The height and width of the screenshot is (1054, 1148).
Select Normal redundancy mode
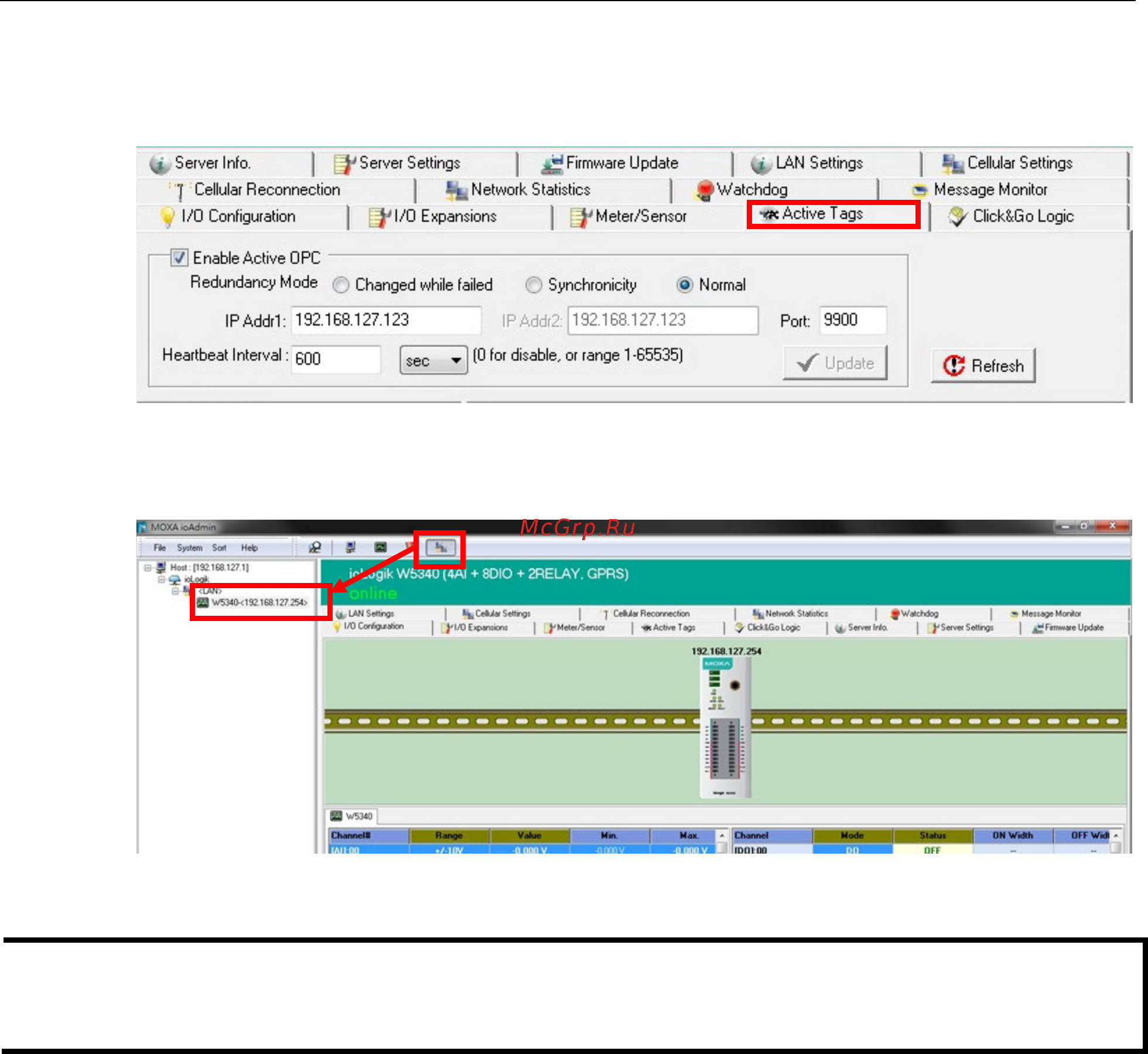point(684,285)
